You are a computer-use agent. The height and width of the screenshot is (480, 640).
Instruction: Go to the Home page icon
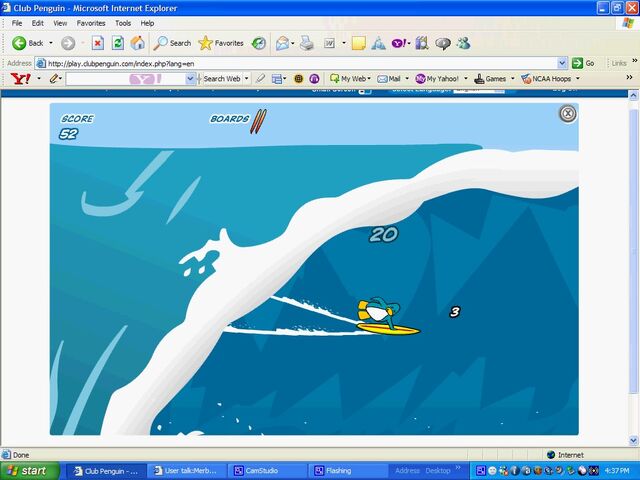click(x=138, y=43)
